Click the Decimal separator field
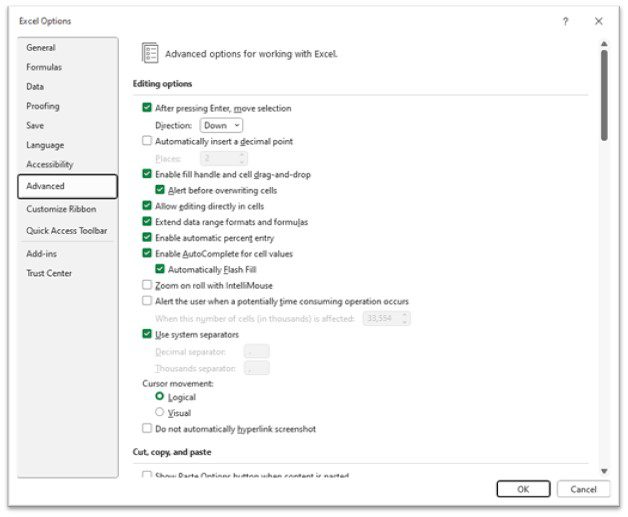 tap(256, 352)
